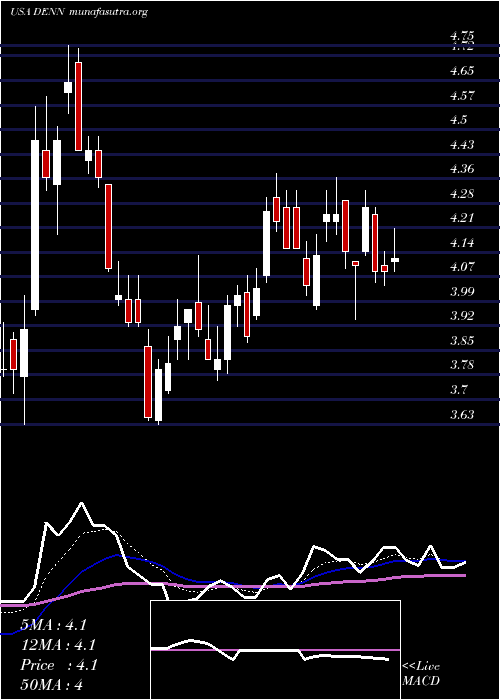The height and width of the screenshot is (700, 500).
Task: Click the 4.57 price axis label
Action: (x=462, y=96)
